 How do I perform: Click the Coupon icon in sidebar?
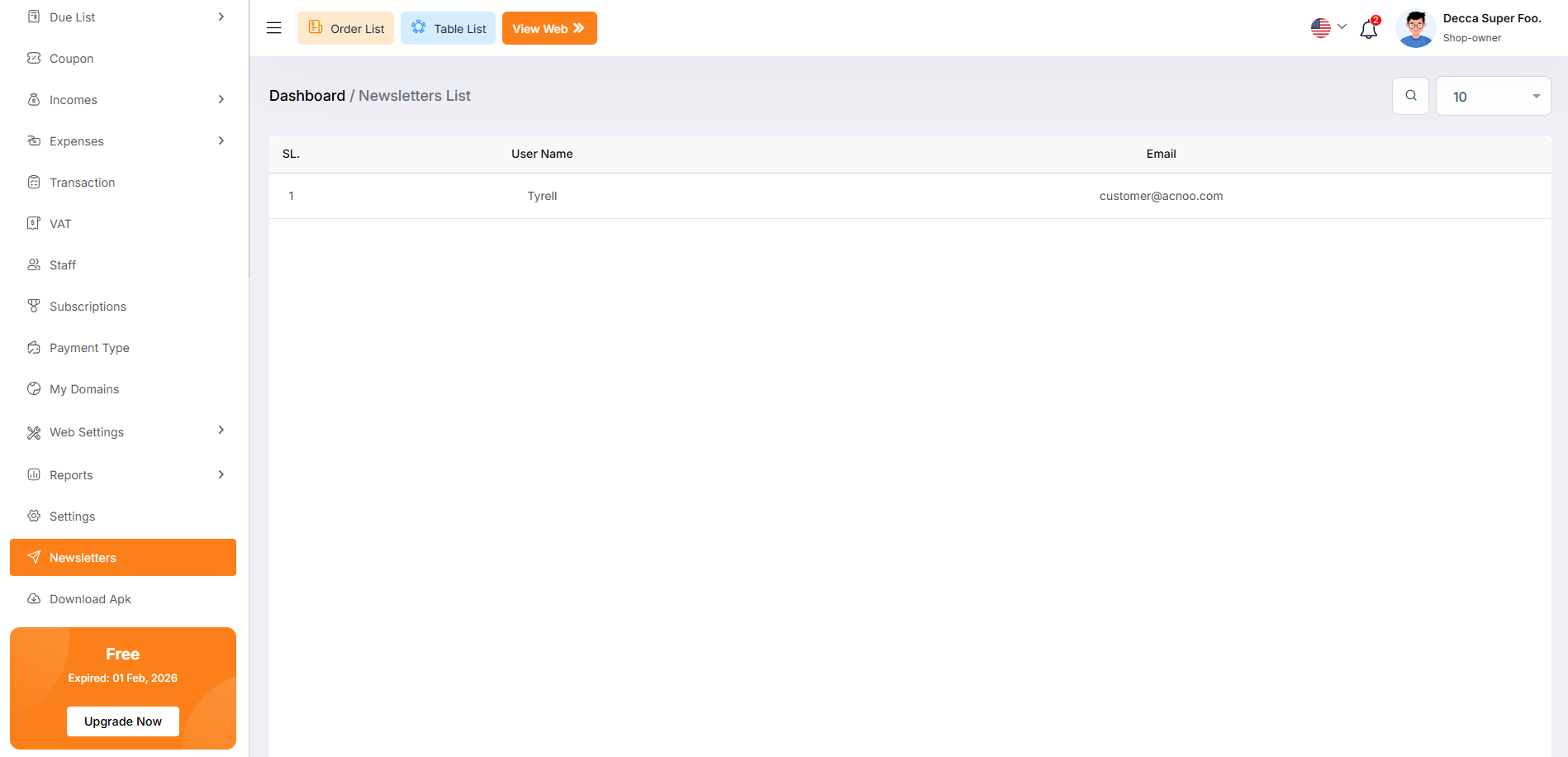point(34,58)
